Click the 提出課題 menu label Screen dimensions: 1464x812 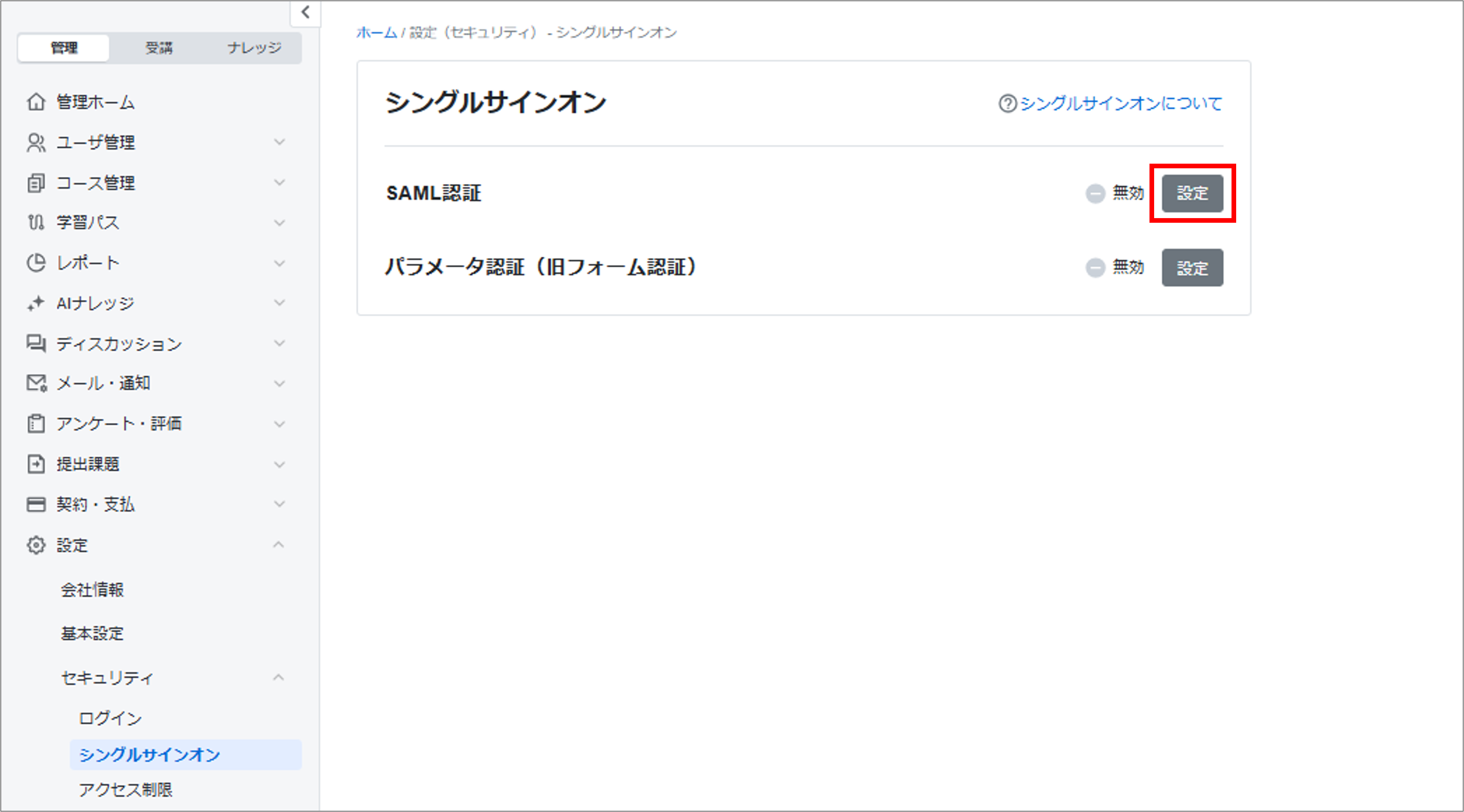88,464
